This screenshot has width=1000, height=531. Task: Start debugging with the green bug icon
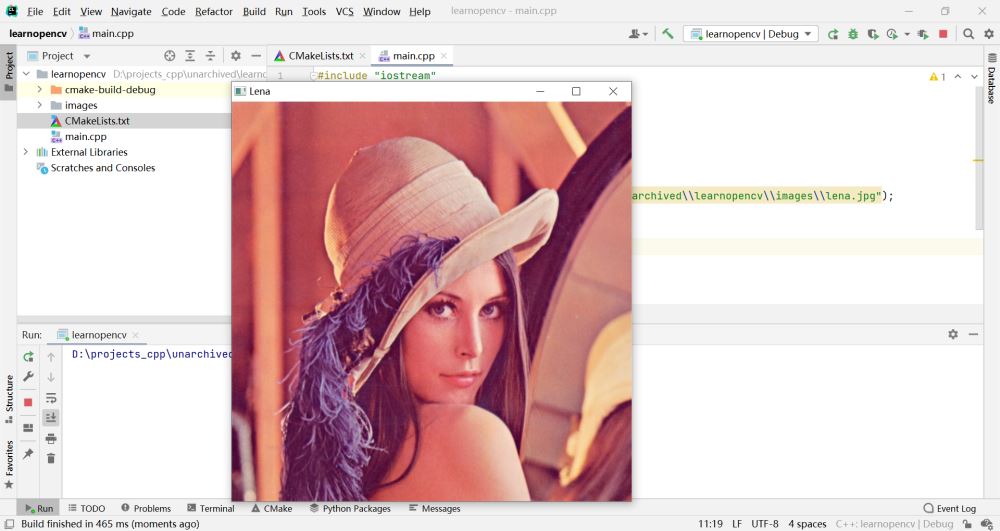point(853,34)
